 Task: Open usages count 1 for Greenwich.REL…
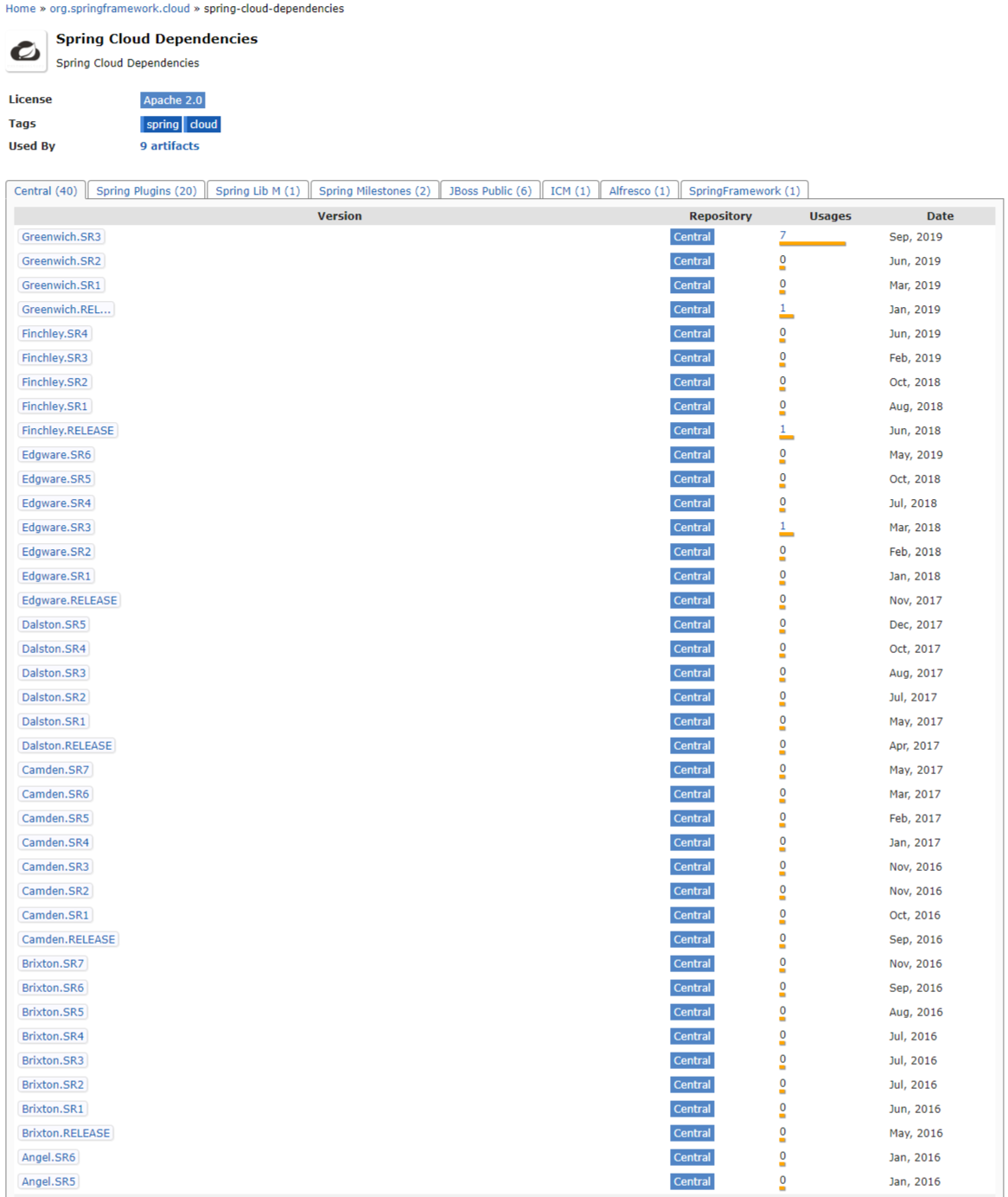[x=782, y=308]
